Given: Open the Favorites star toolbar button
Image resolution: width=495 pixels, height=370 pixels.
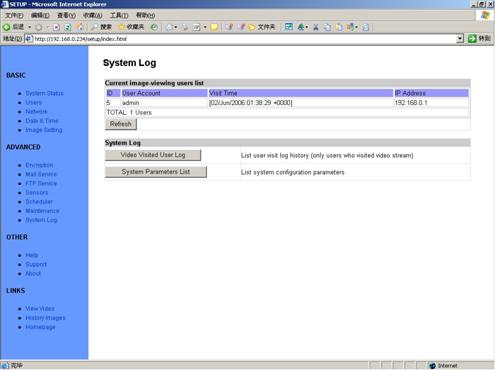Looking at the screenshot, I should (x=131, y=27).
